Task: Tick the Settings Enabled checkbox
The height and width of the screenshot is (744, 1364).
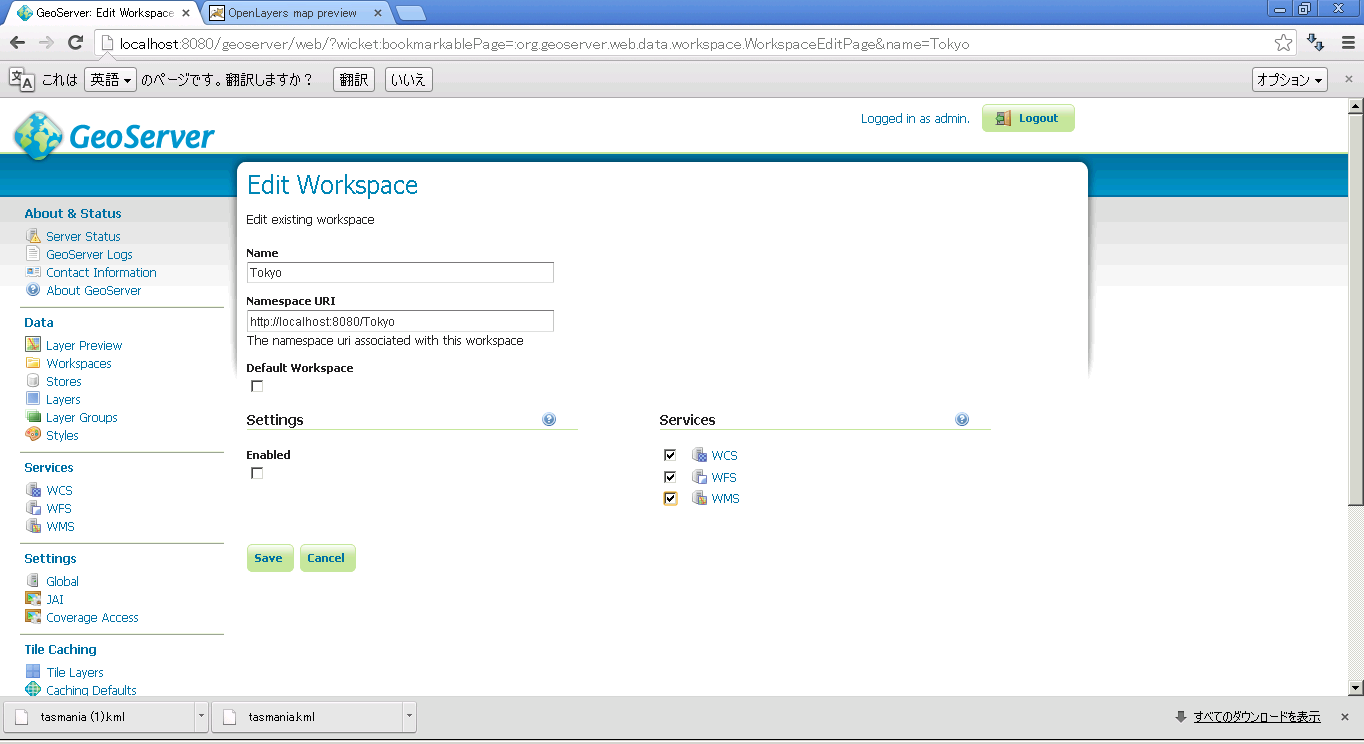Action: click(x=257, y=473)
